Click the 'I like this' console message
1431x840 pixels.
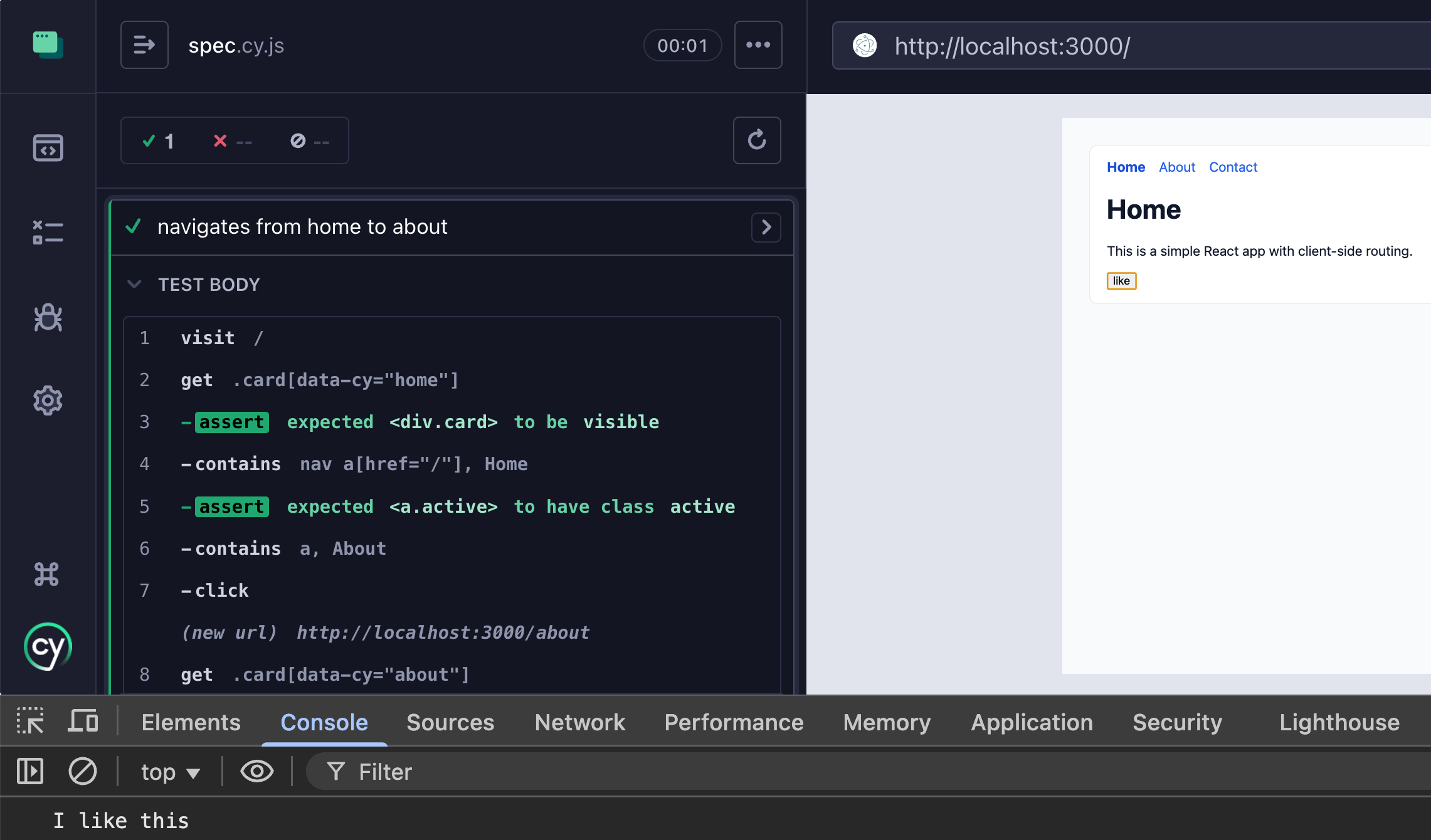click(121, 821)
